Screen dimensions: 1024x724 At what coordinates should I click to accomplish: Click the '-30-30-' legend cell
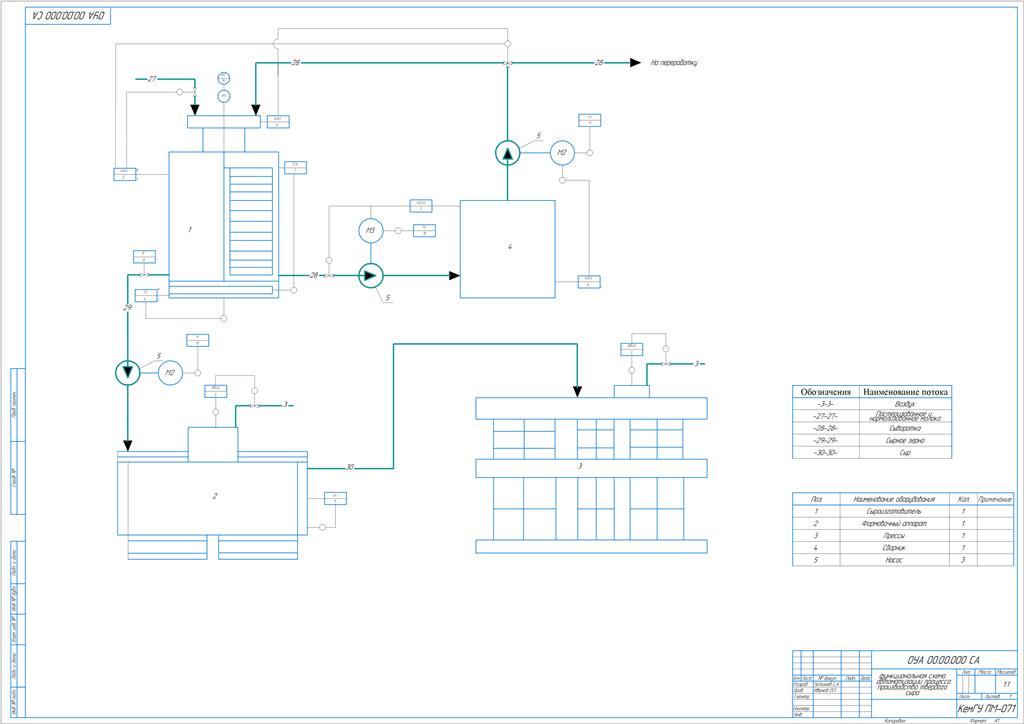(x=825, y=452)
